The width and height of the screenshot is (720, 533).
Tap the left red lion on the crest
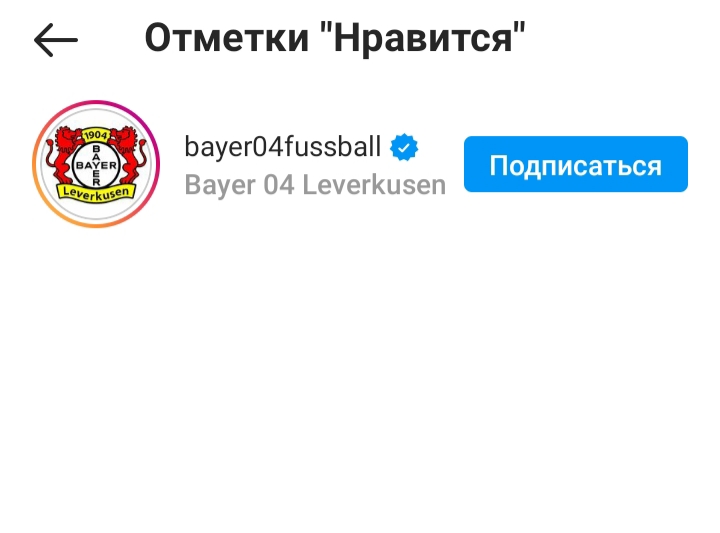point(64,155)
